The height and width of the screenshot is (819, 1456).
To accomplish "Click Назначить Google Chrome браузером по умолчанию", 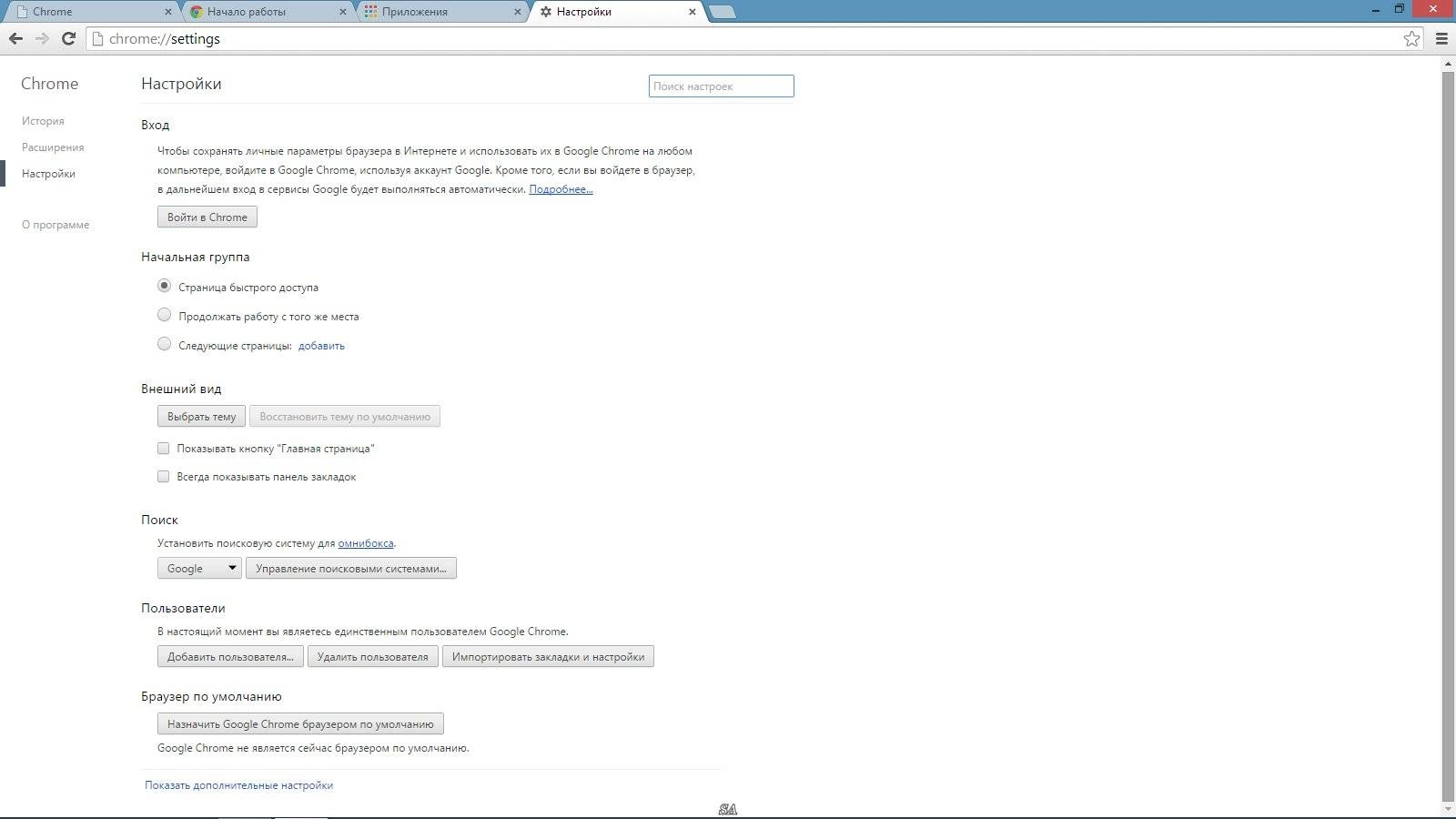I will [300, 723].
